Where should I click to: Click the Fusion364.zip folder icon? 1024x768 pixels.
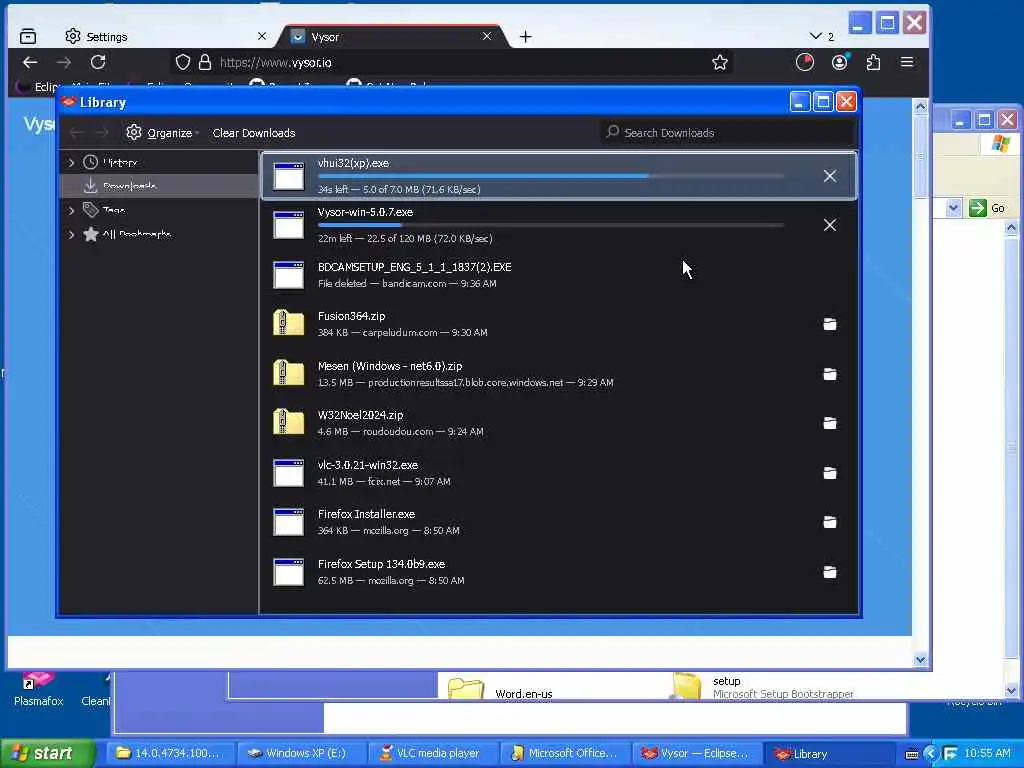(288, 324)
